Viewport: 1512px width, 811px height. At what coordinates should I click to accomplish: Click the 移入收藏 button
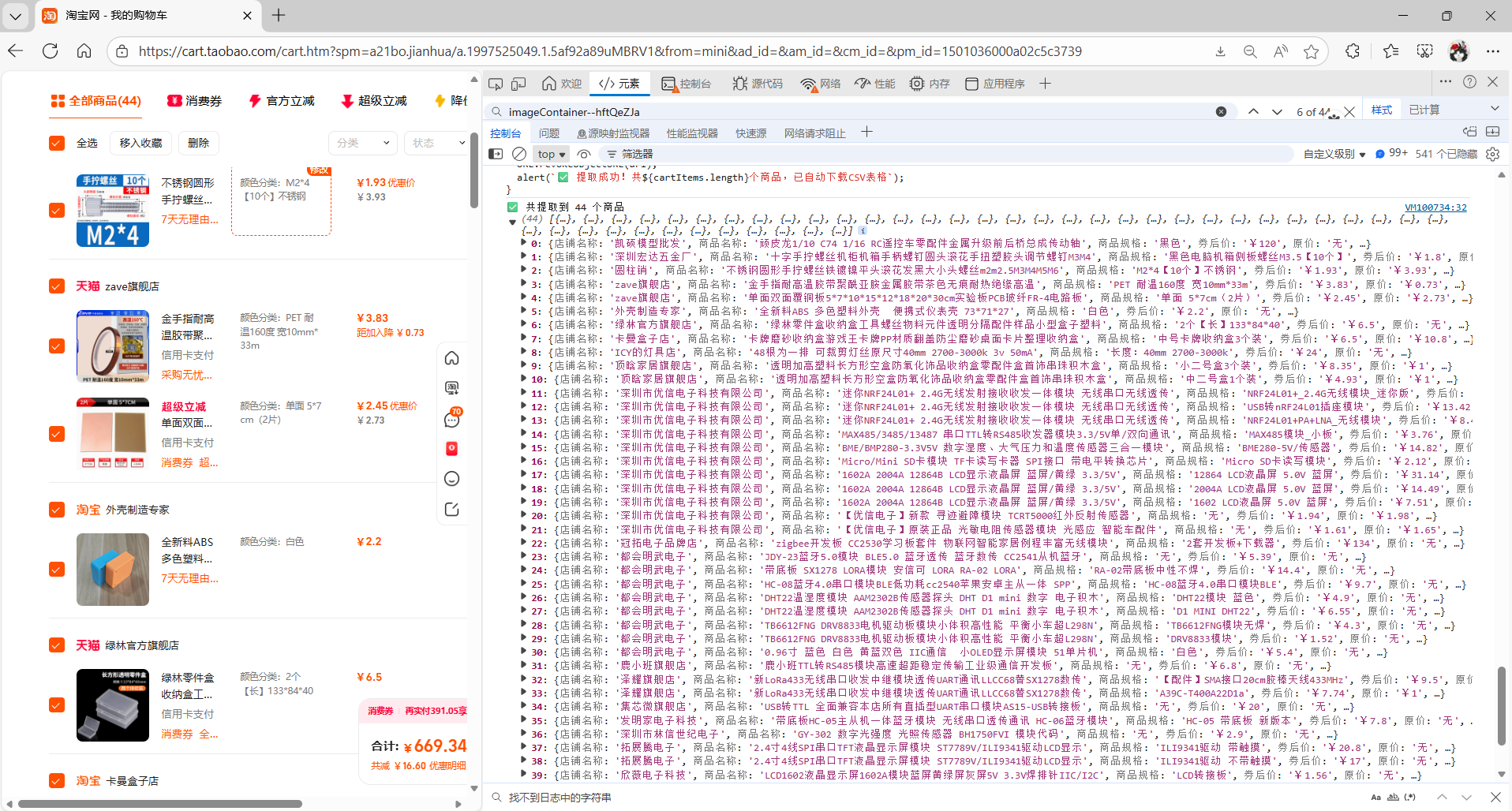coord(141,143)
